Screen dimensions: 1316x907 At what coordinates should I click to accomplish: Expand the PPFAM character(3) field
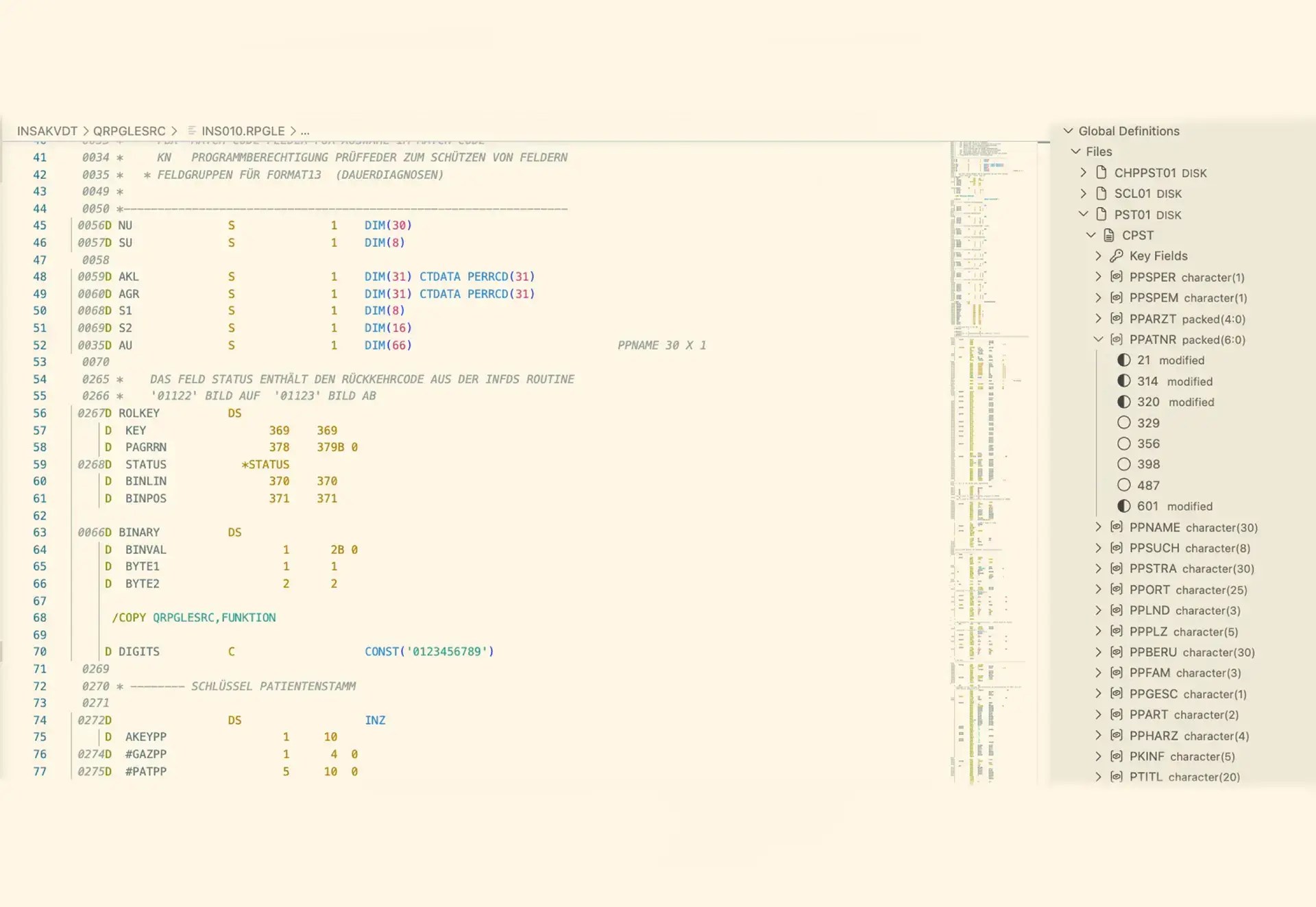pos(1098,673)
